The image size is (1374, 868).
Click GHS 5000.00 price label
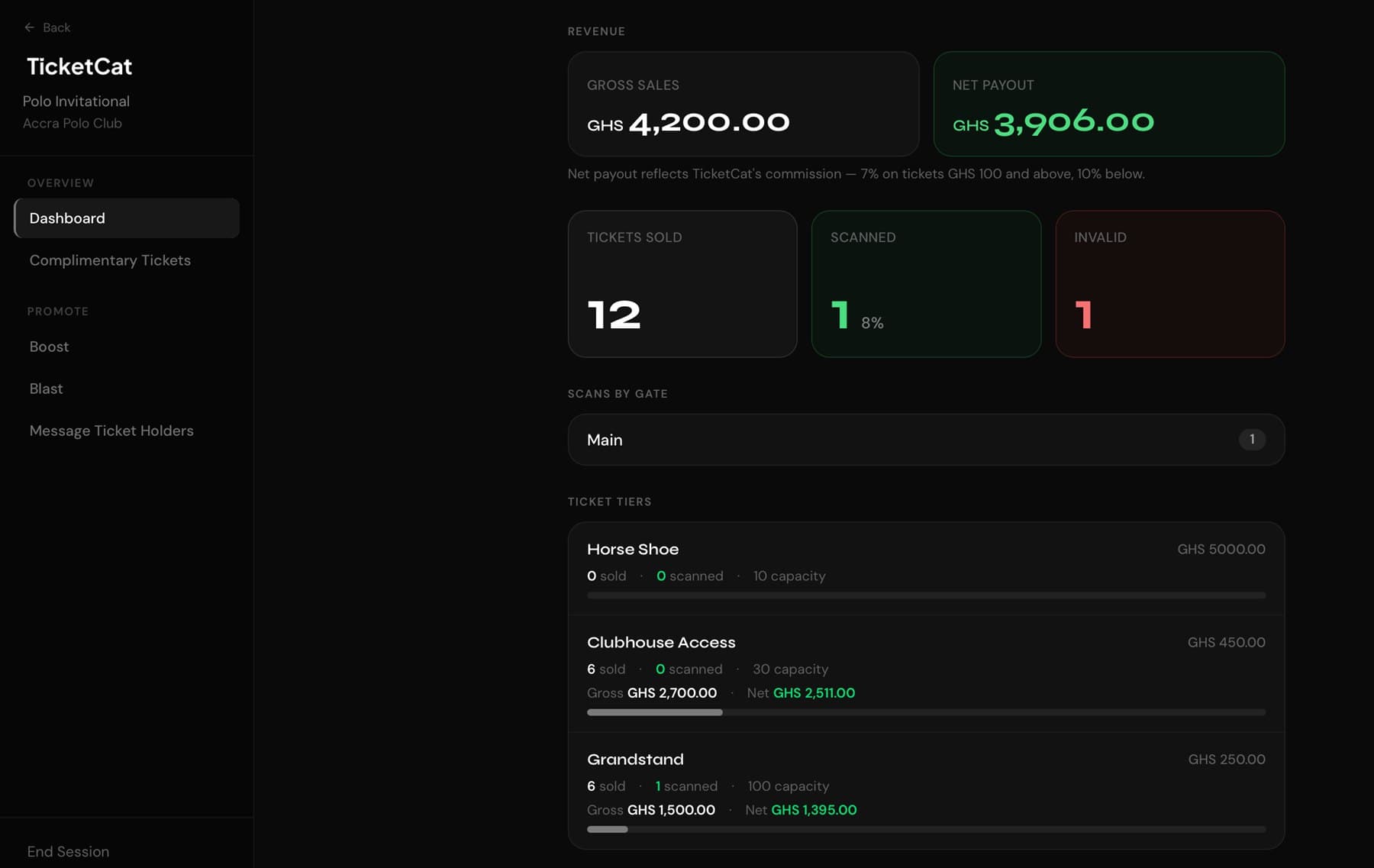click(1221, 550)
